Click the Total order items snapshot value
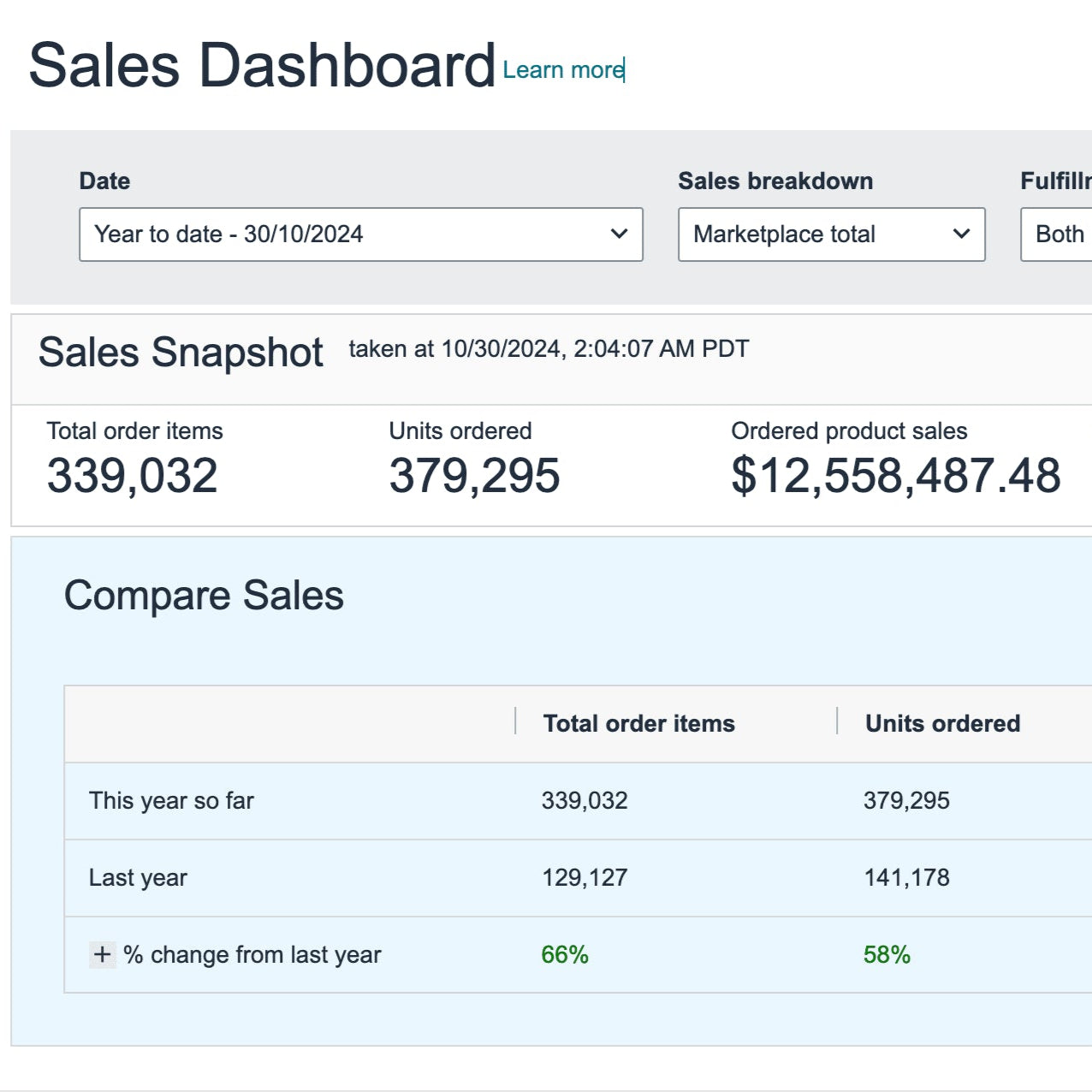The image size is (1092, 1092). click(132, 476)
